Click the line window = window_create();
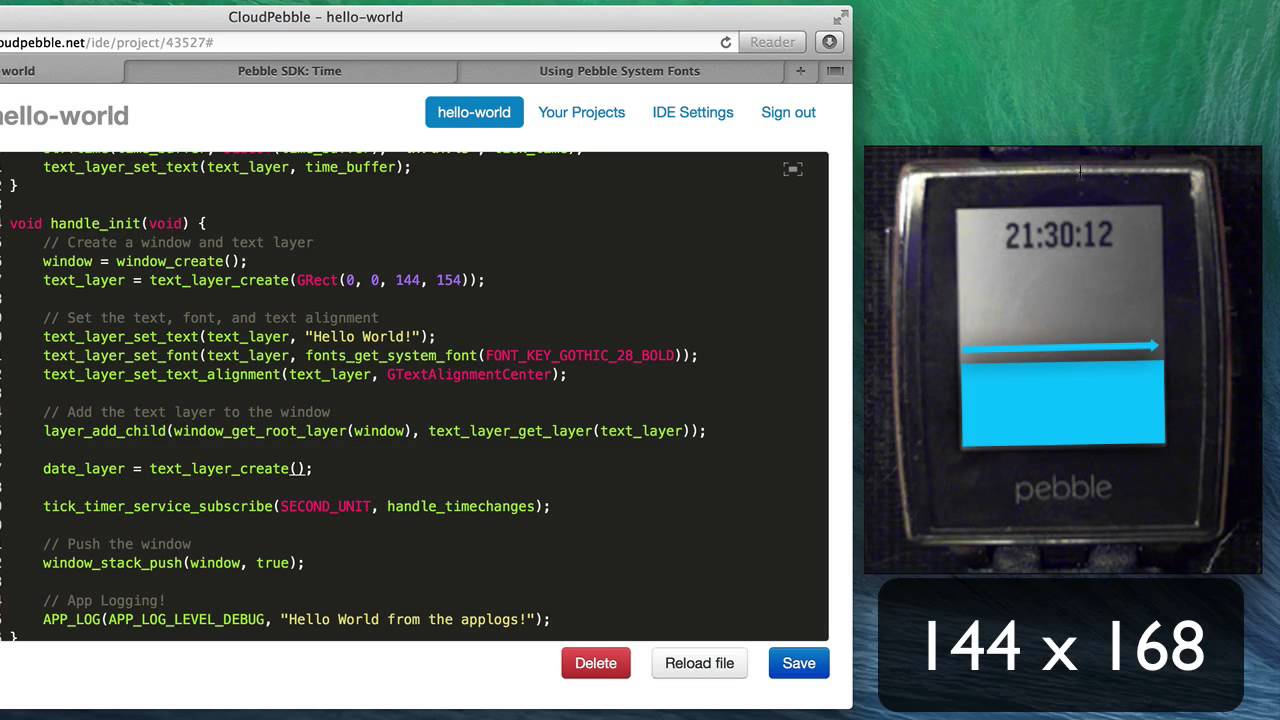The height and width of the screenshot is (720, 1280). (x=145, y=261)
